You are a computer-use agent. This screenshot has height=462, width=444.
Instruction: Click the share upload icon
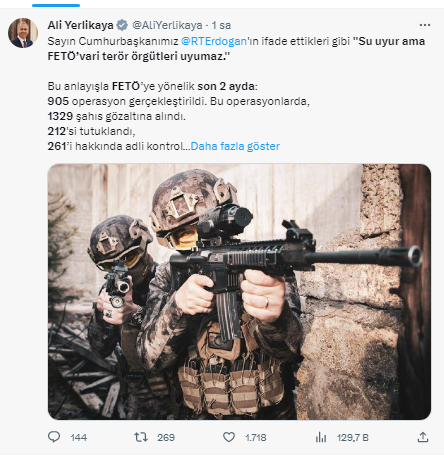(x=423, y=437)
